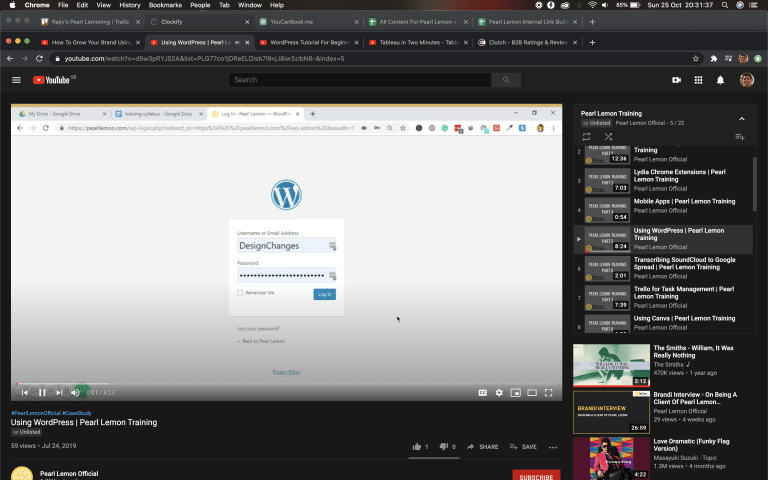768x480 pixels.
Task: Open the YouTube apps grid
Action: [x=698, y=80]
